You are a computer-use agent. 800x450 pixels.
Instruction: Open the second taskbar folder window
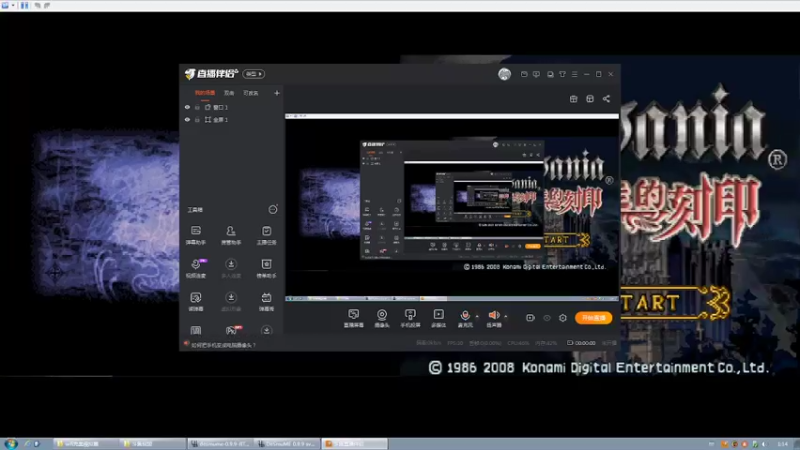pyautogui.click(x=153, y=444)
